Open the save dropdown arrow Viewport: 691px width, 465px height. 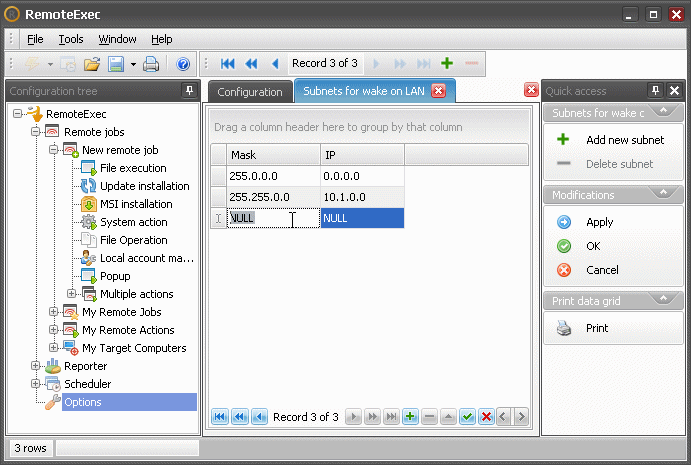pyautogui.click(x=133, y=64)
